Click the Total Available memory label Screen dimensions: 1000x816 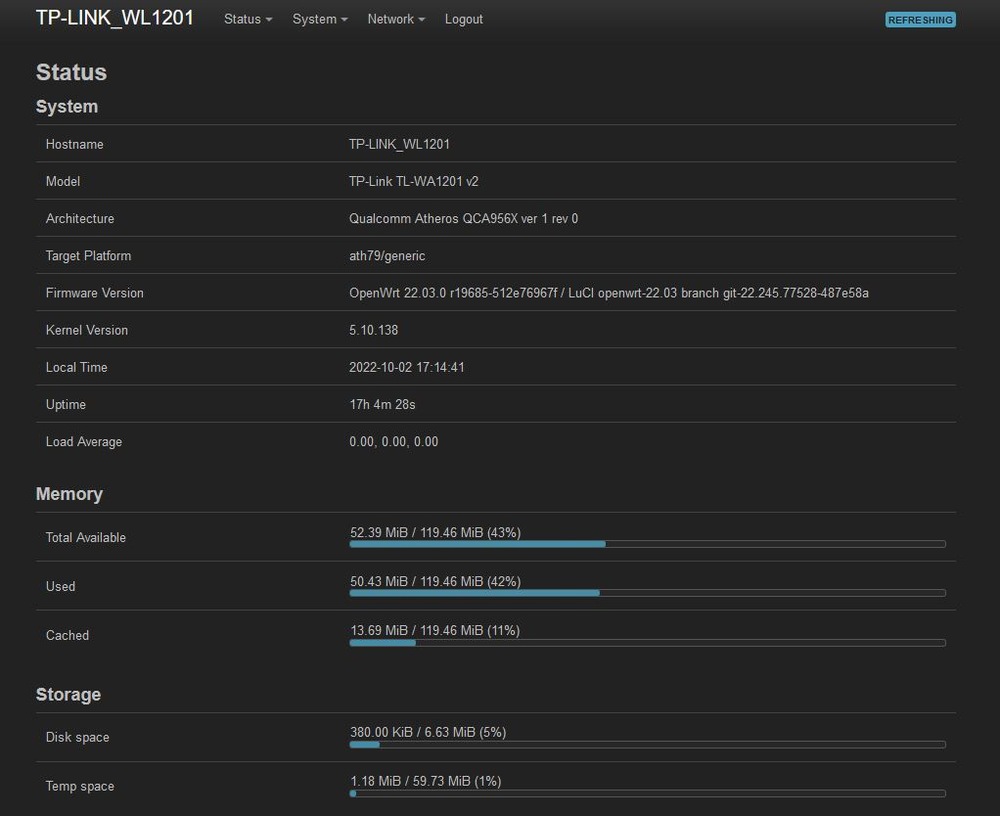tap(85, 537)
